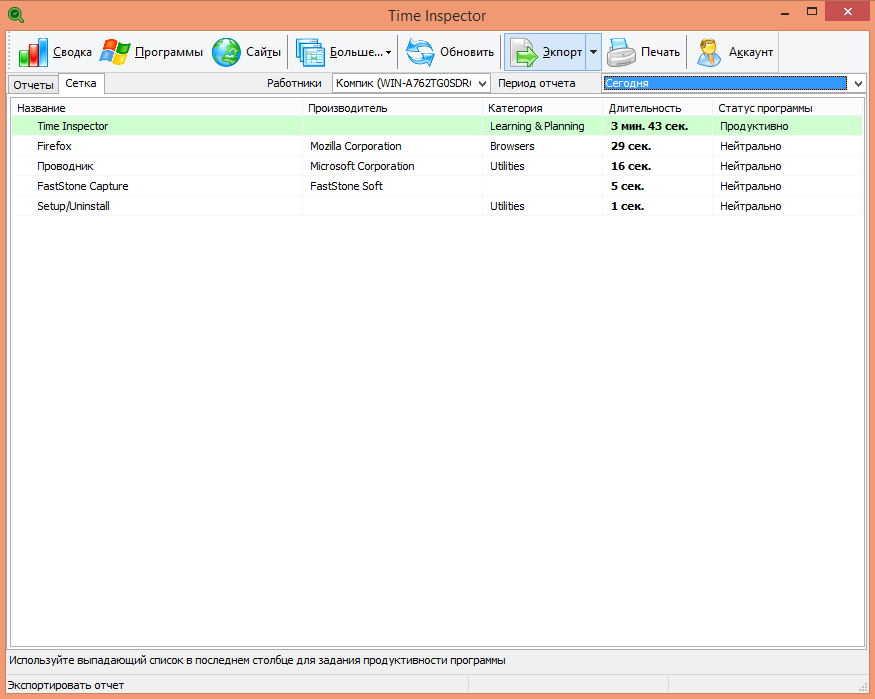Click the Learning & Planning category cell
875x699 pixels.
click(537, 126)
